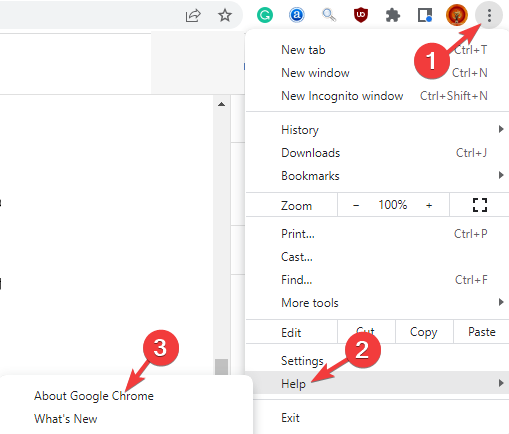Click the vertical scrollbar thumb

(x=221, y=367)
